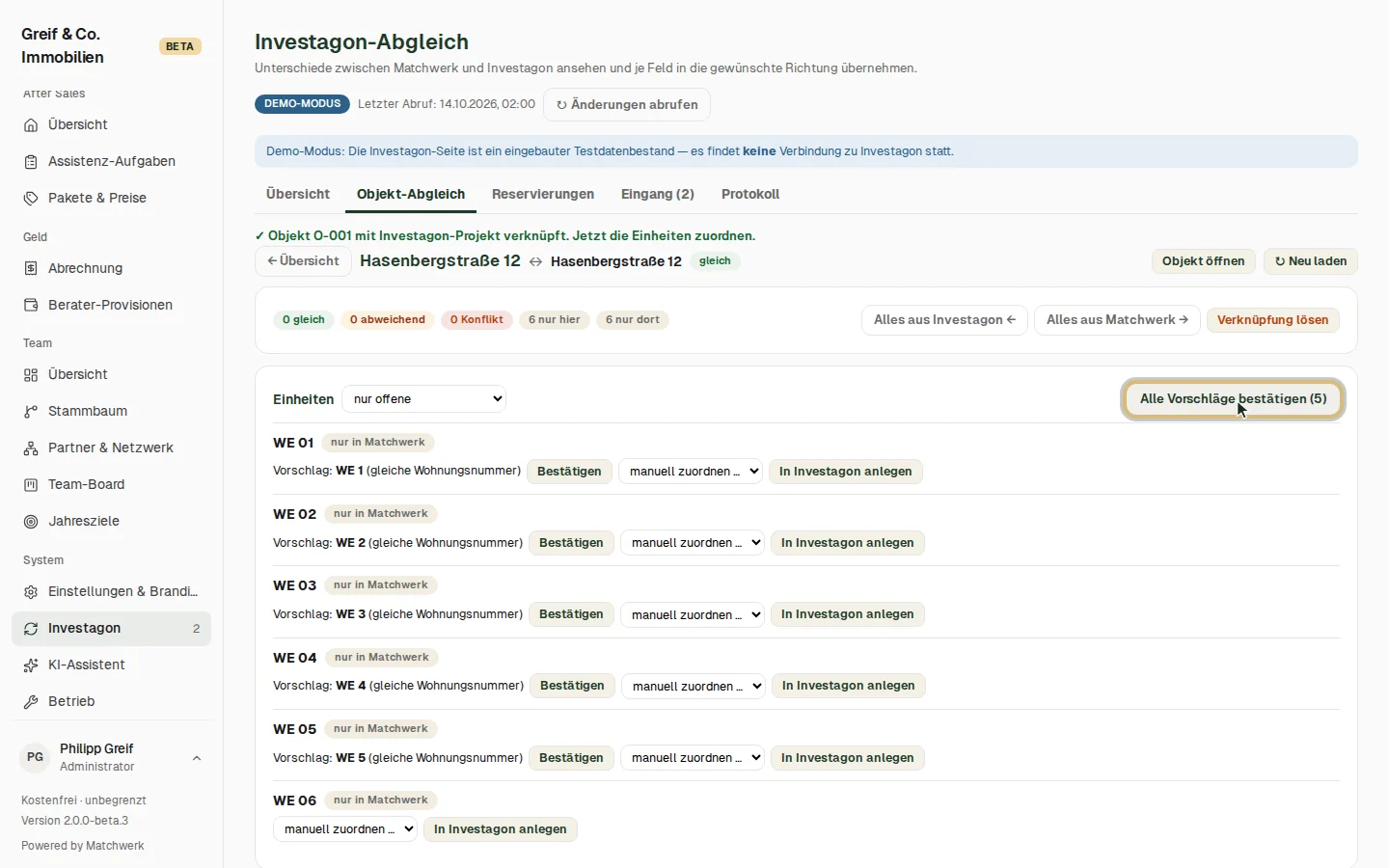Click the Jahresziele target icon

31,521
